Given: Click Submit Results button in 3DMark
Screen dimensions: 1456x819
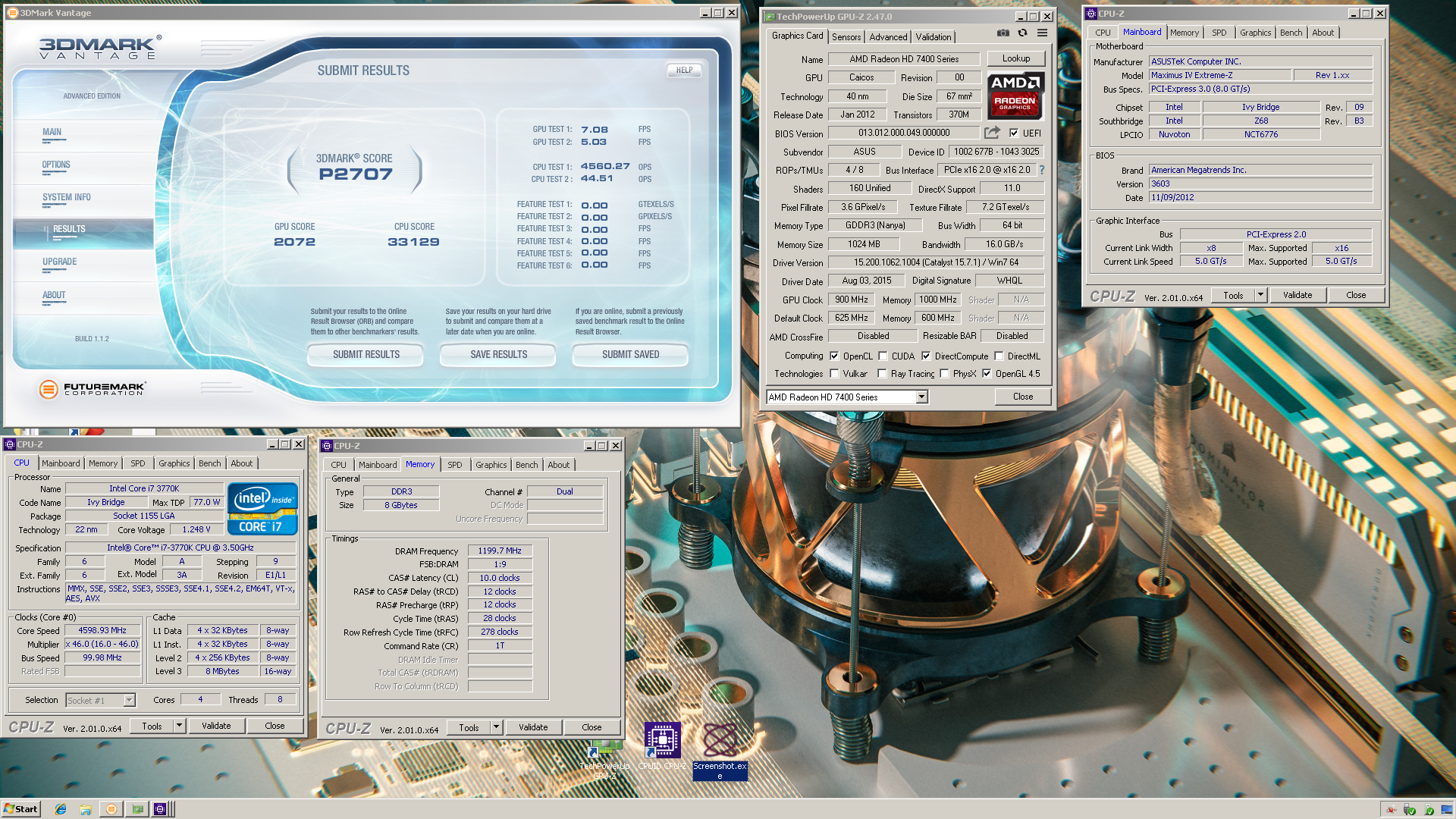Looking at the screenshot, I should tap(366, 354).
